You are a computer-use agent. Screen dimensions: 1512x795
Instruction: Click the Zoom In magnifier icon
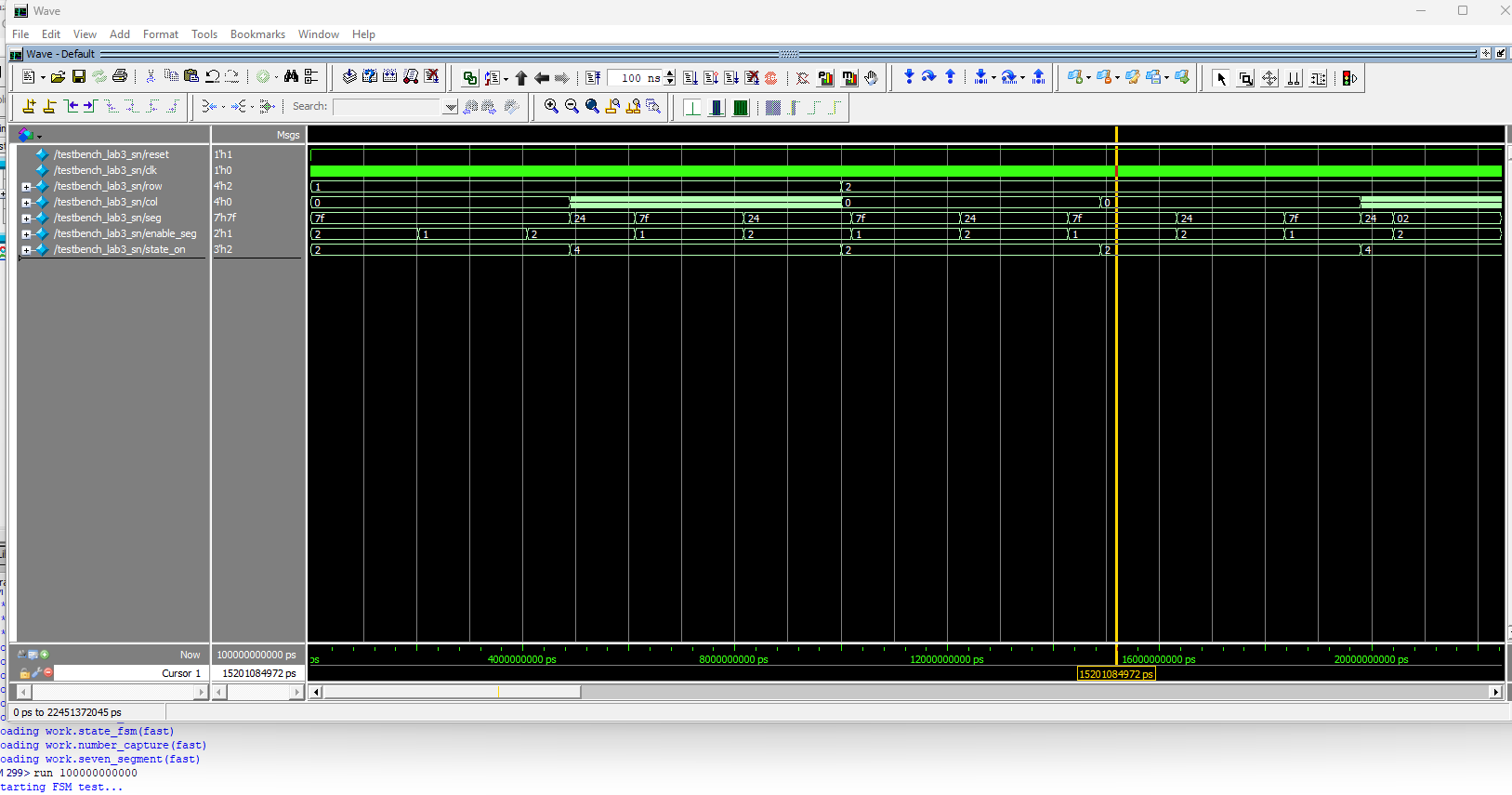click(x=551, y=107)
